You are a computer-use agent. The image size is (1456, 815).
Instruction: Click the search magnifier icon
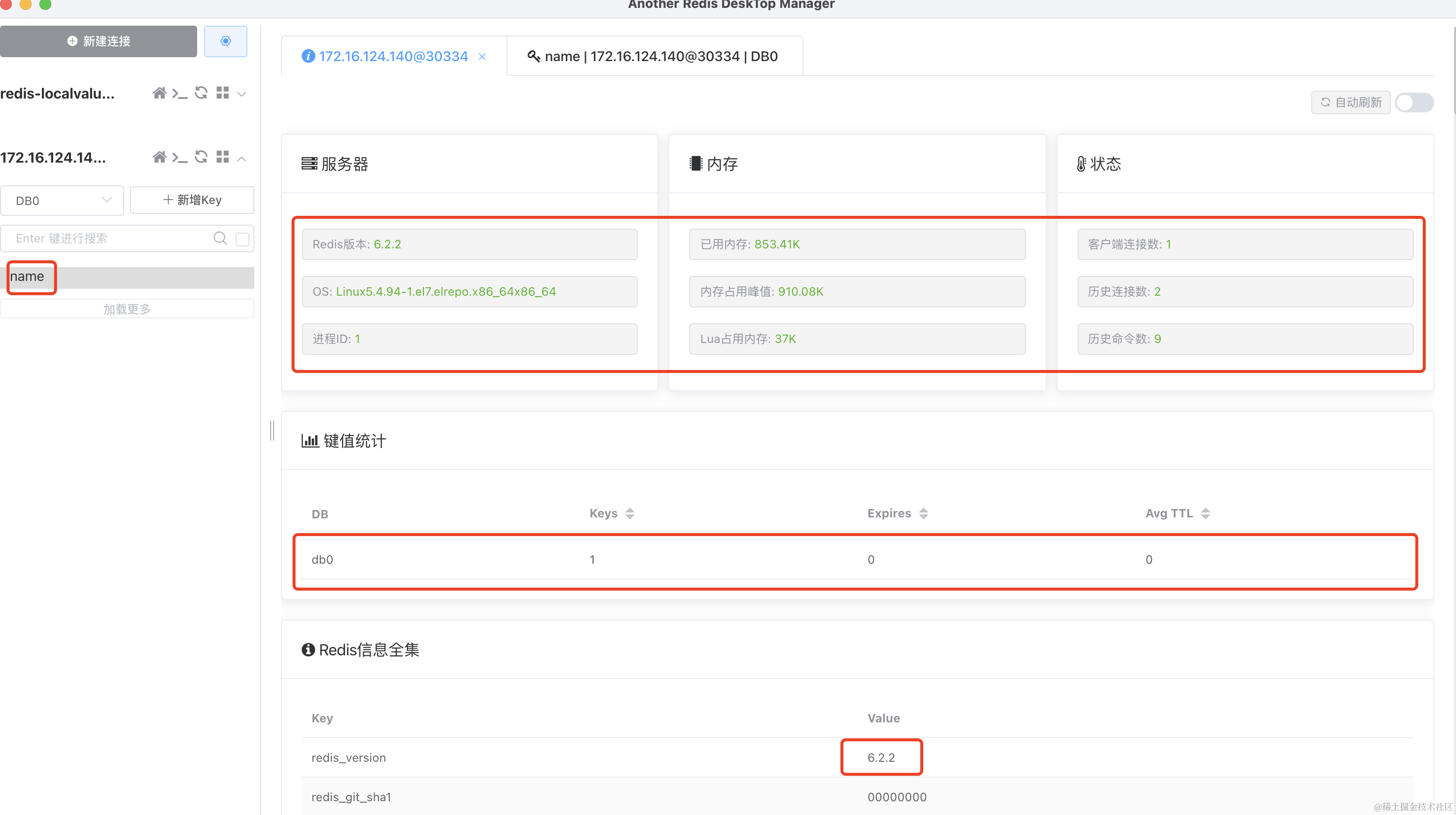tap(220, 238)
